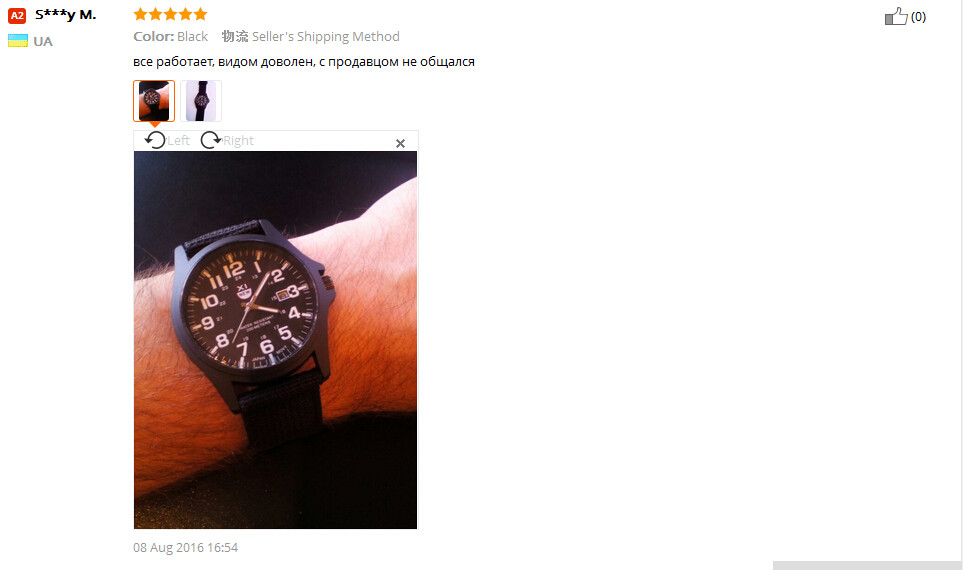The width and height of the screenshot is (963, 570).
Task: Click the third orange rating star
Action: [170, 14]
